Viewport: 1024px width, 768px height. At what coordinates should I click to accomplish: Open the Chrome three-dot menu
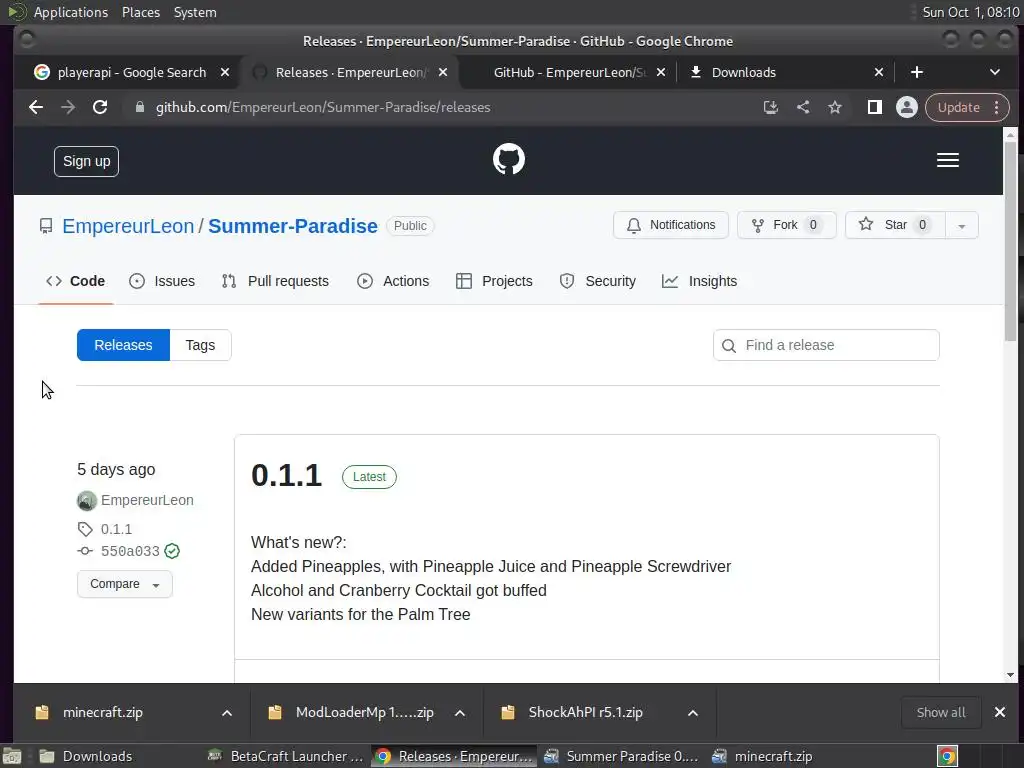pyautogui.click(x=997, y=107)
